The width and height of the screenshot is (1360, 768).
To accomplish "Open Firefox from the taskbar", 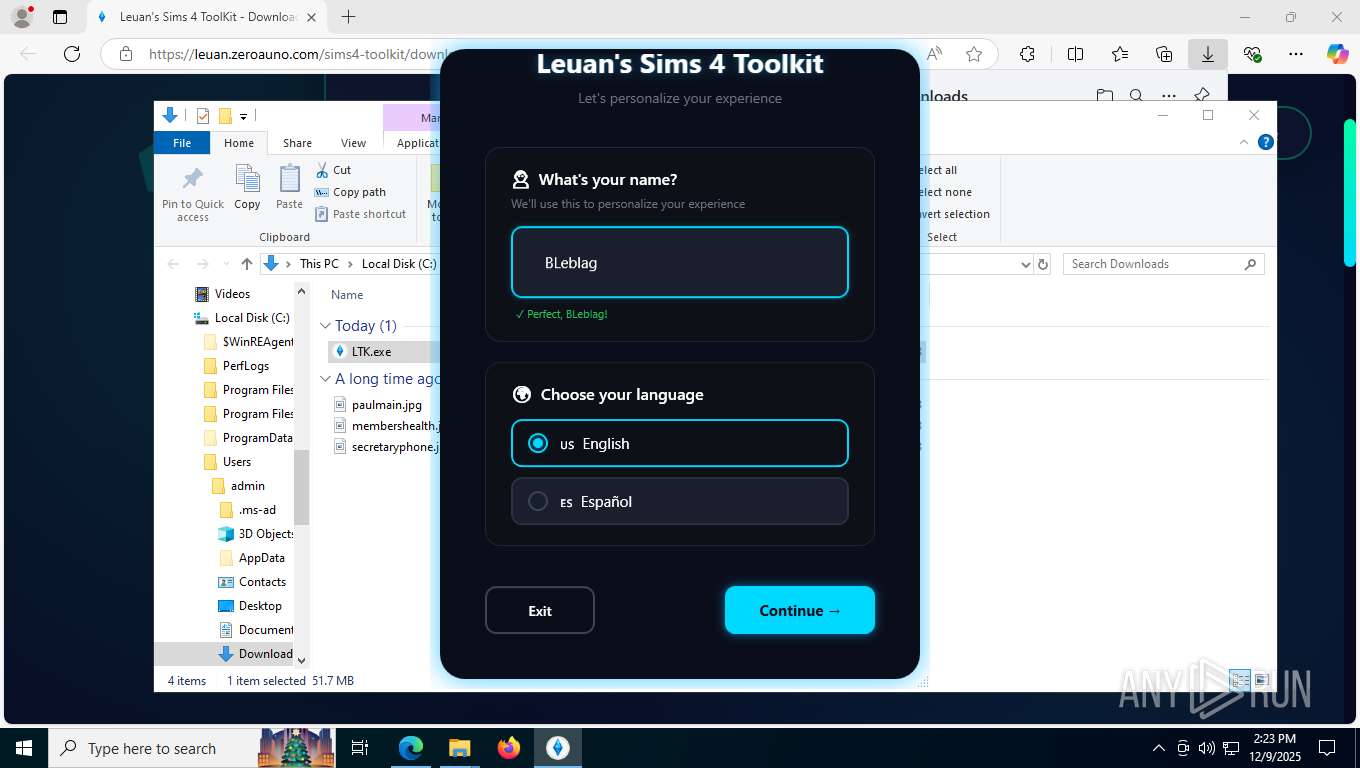I will pyautogui.click(x=509, y=748).
